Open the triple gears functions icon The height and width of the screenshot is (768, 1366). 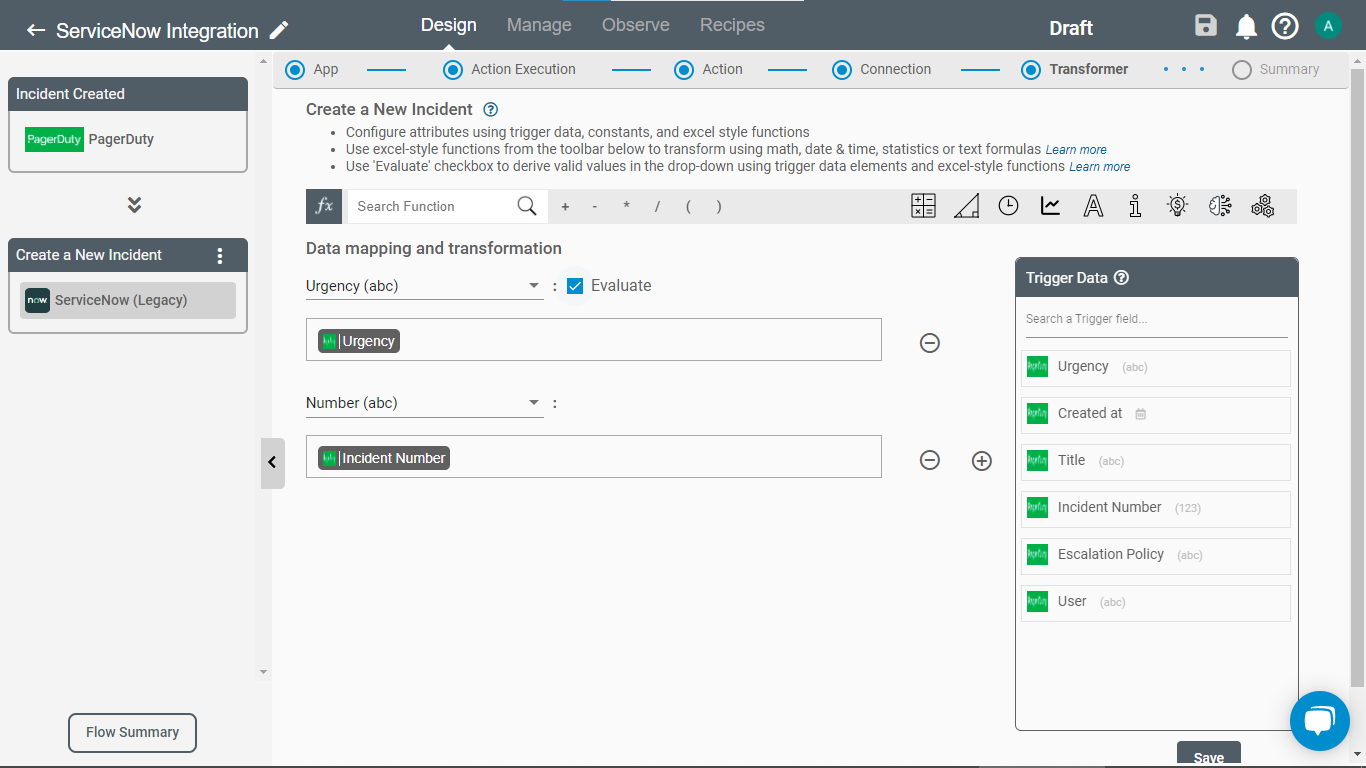tap(1263, 206)
